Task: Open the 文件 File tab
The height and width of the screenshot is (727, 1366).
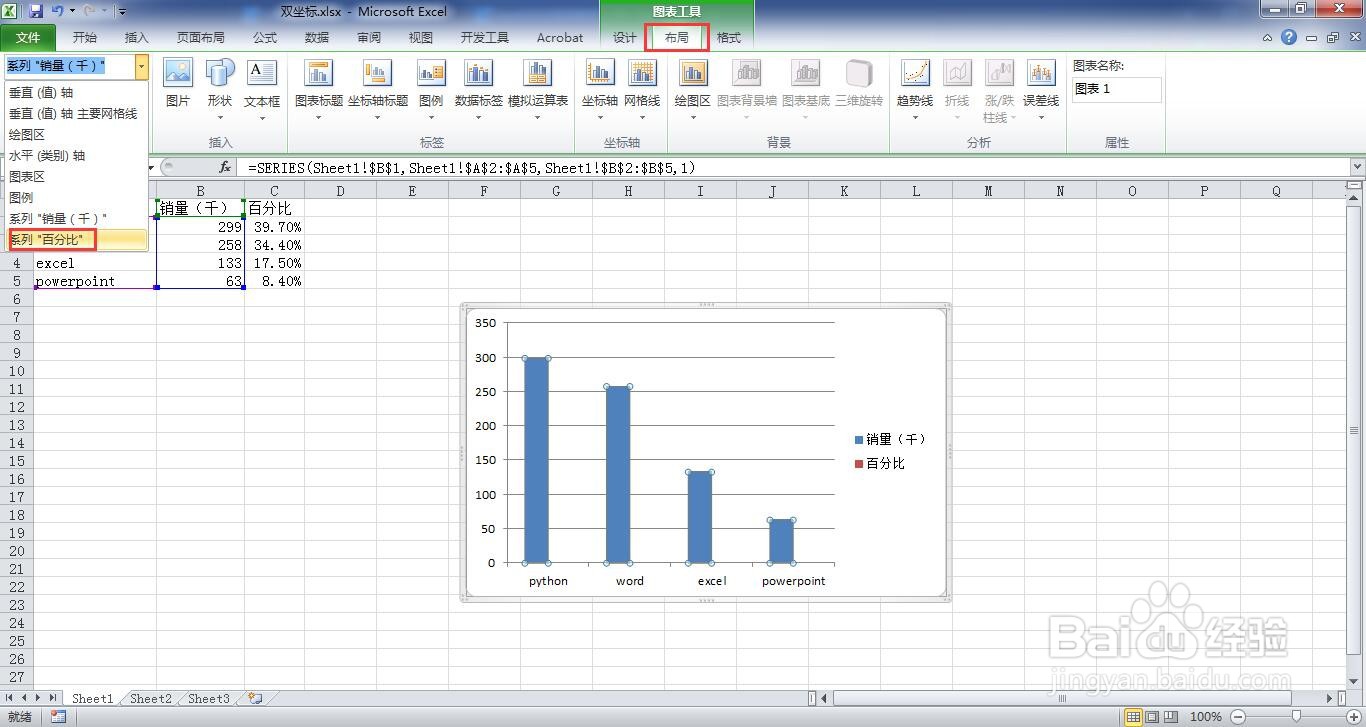Action: click(x=28, y=37)
